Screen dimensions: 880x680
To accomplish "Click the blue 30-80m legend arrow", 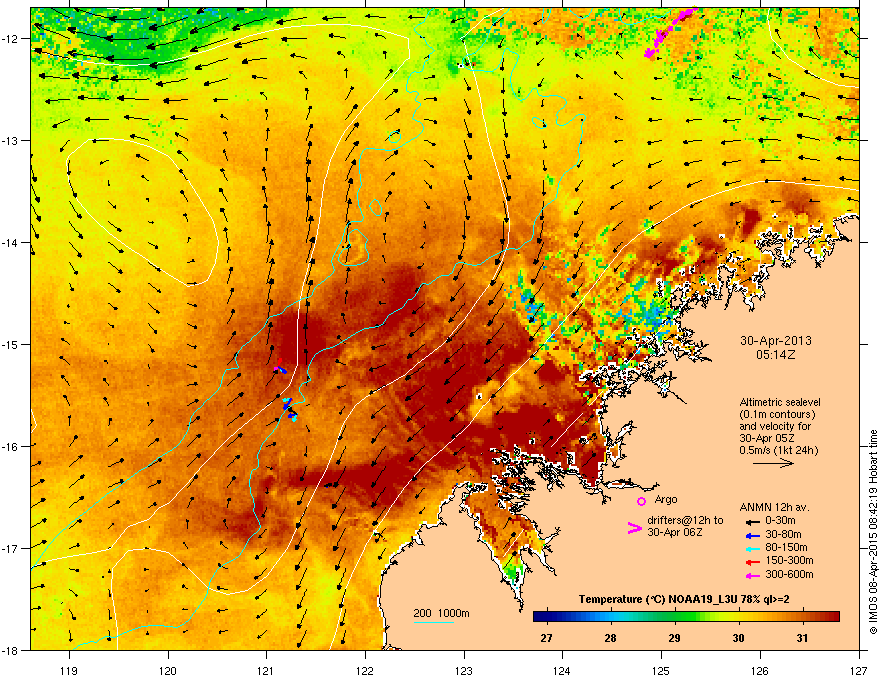I will coord(752,535).
